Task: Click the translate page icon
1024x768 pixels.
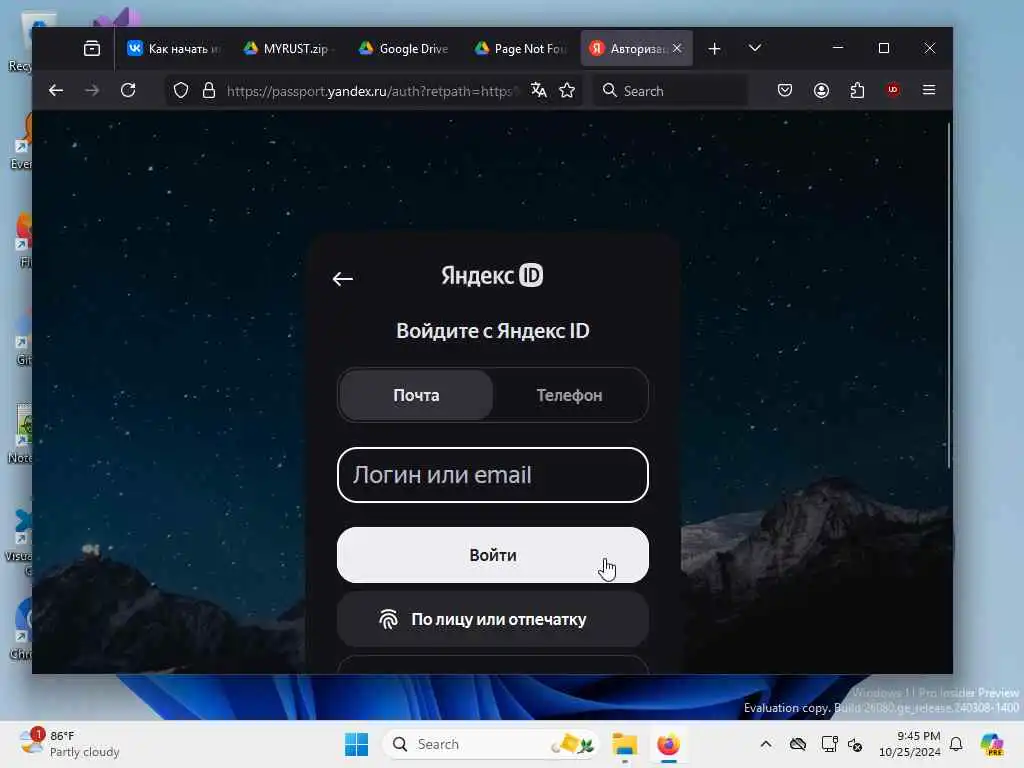Action: (539, 90)
